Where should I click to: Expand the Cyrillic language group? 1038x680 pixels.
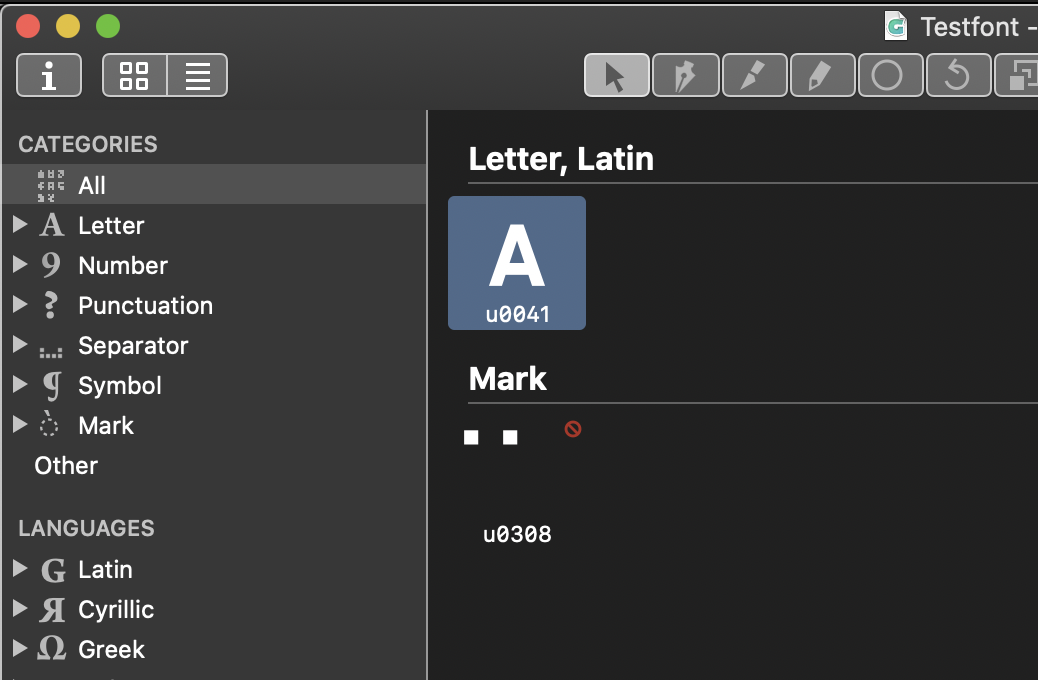click(x=21, y=609)
